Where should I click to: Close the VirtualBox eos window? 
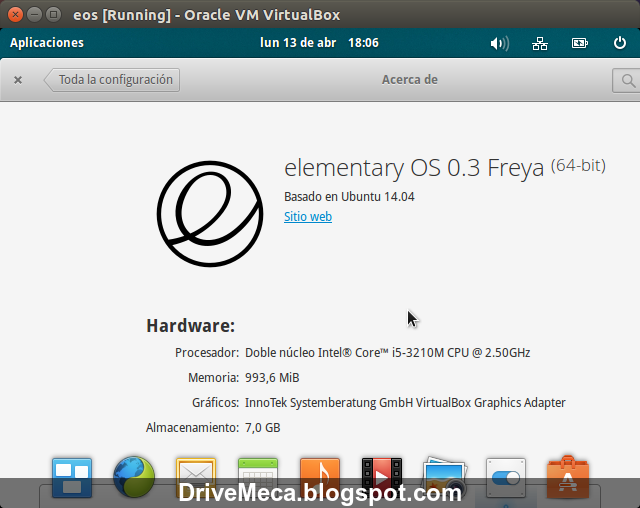click(16, 15)
